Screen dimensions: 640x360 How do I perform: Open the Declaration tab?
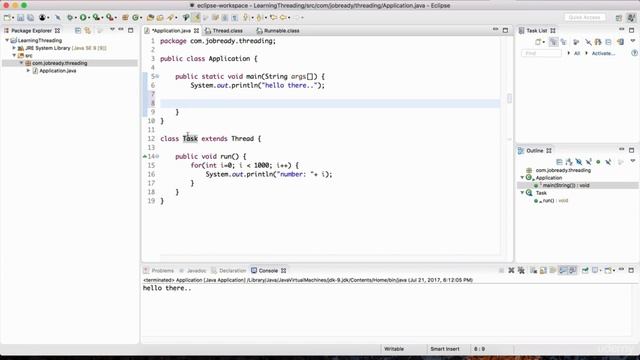pyautogui.click(x=229, y=271)
